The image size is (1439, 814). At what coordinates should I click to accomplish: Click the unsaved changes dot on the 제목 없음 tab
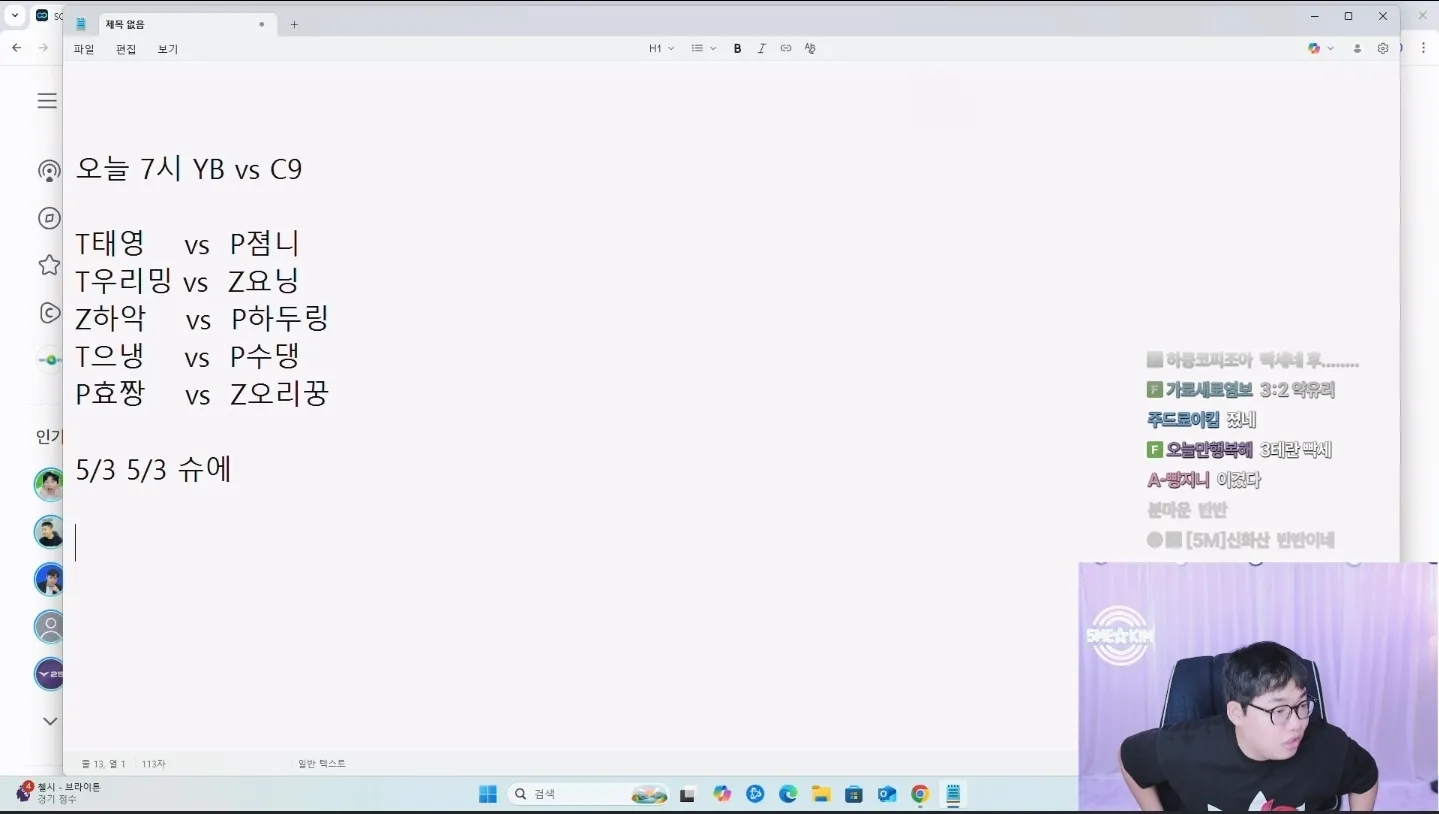pyautogui.click(x=262, y=24)
